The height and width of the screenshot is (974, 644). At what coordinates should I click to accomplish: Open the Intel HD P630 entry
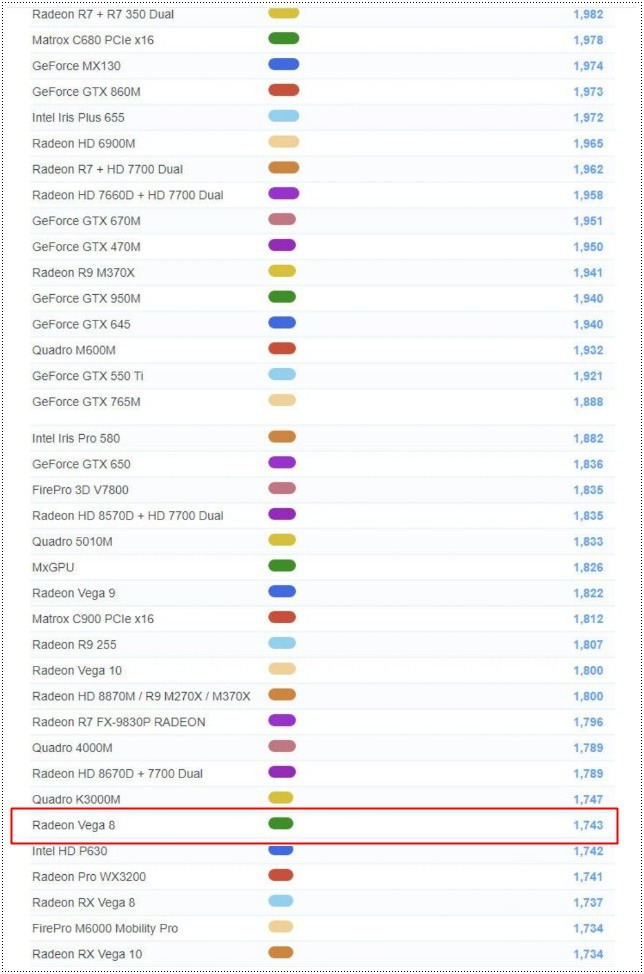point(70,852)
